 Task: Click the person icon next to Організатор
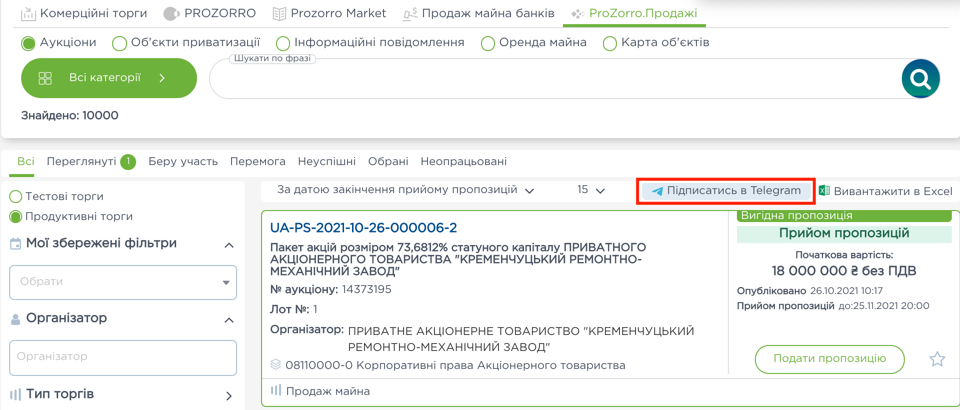coord(16,319)
